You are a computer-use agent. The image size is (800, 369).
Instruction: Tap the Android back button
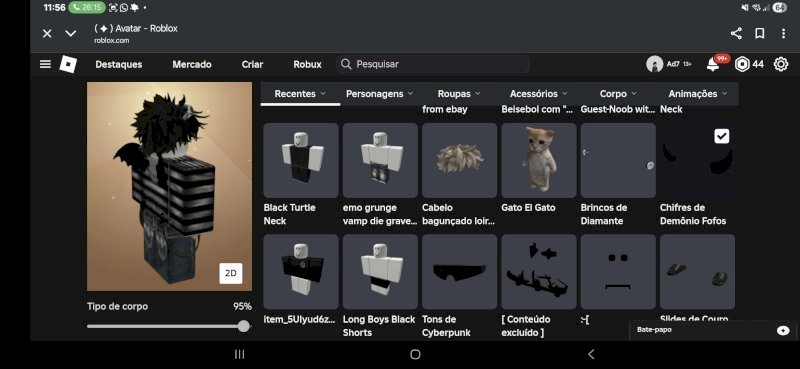pos(591,354)
